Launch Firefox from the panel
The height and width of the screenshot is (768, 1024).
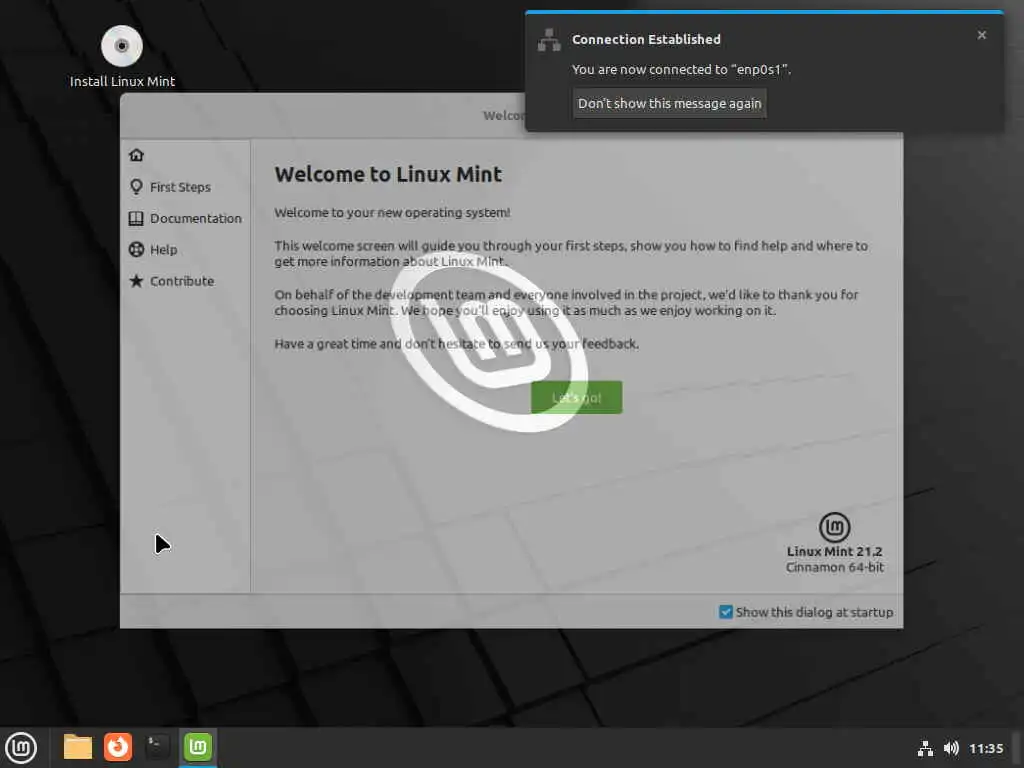(x=118, y=746)
